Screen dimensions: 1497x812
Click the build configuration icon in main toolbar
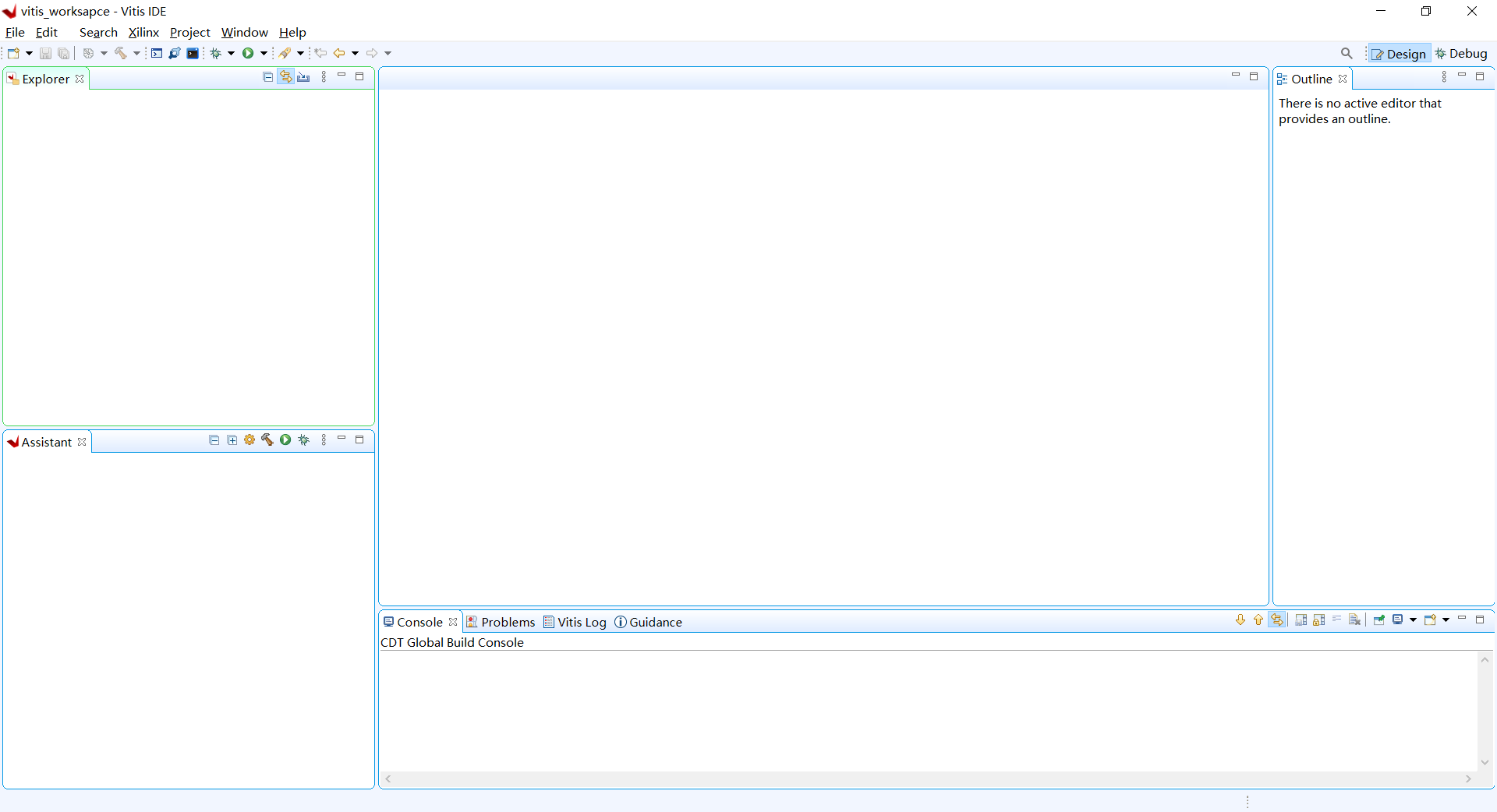pyautogui.click(x=88, y=53)
